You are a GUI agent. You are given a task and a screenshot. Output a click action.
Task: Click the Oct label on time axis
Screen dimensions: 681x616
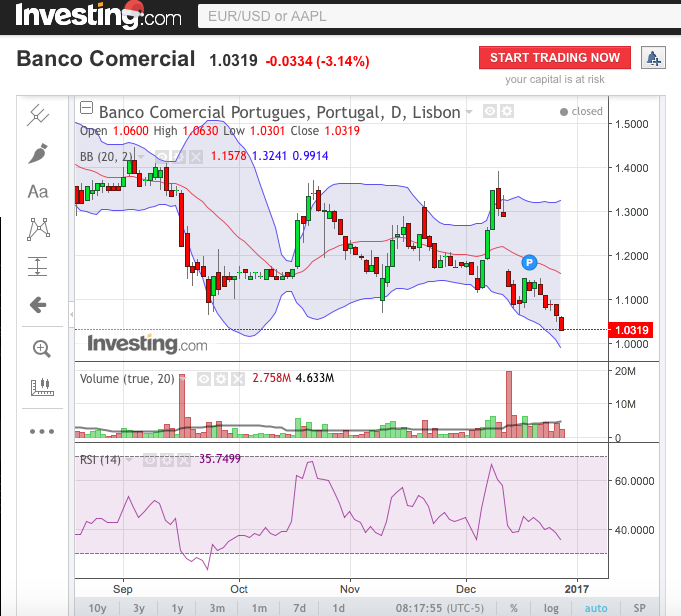239,589
